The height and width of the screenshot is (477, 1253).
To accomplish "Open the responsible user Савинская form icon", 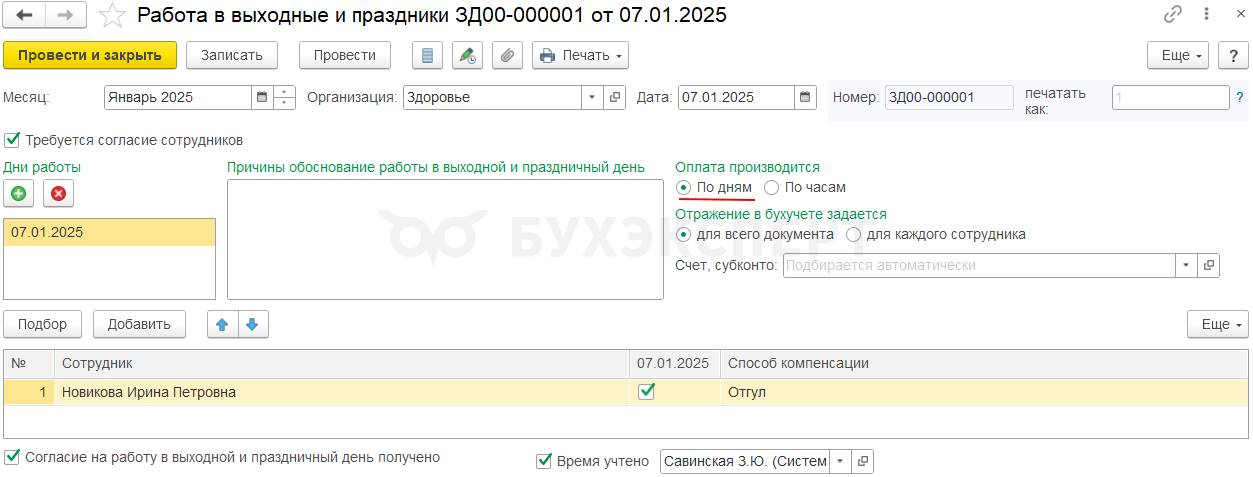I will click(x=861, y=461).
